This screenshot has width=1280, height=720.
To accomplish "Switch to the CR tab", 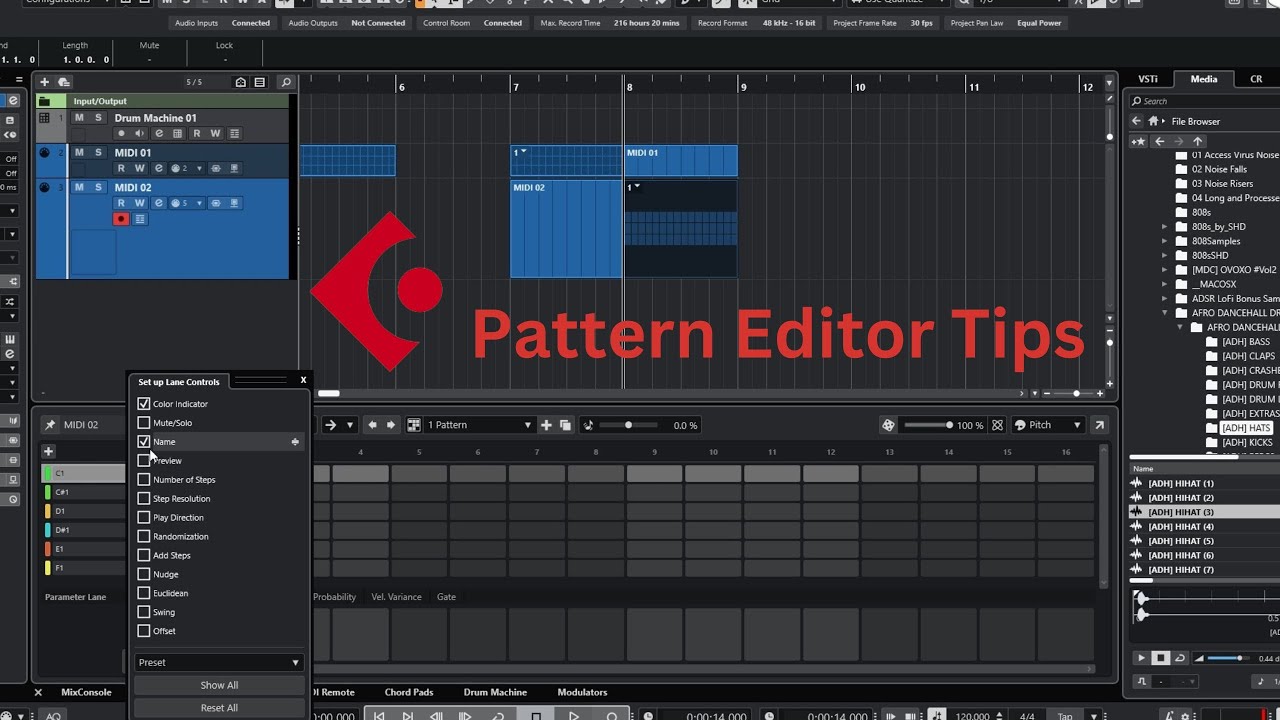I will click(x=1256, y=79).
